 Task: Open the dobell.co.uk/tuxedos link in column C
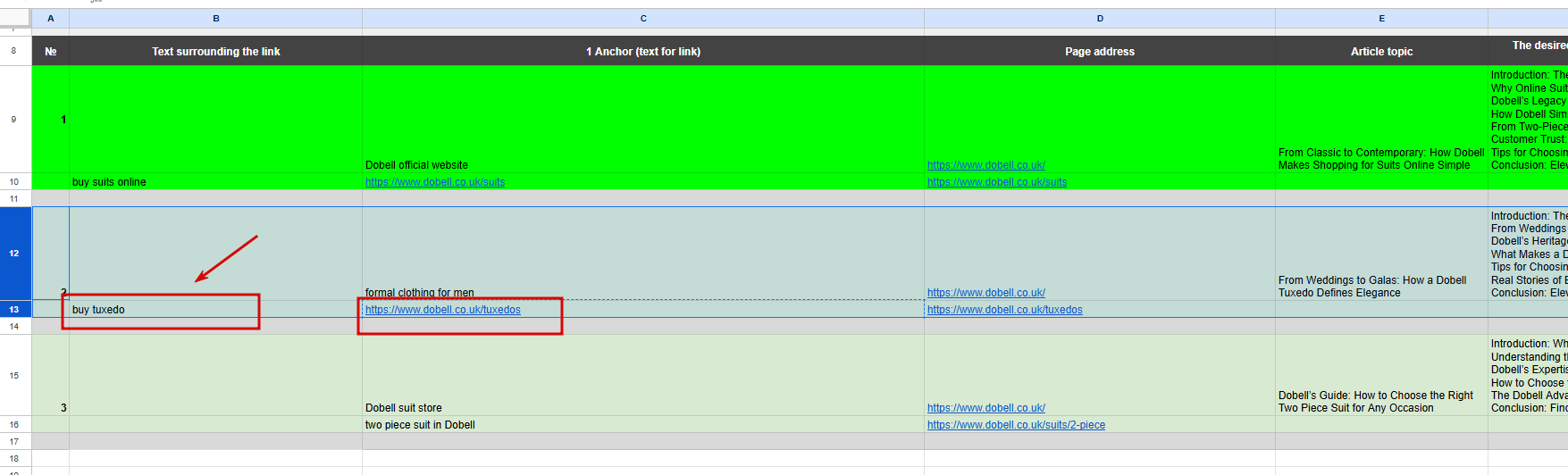(x=442, y=310)
